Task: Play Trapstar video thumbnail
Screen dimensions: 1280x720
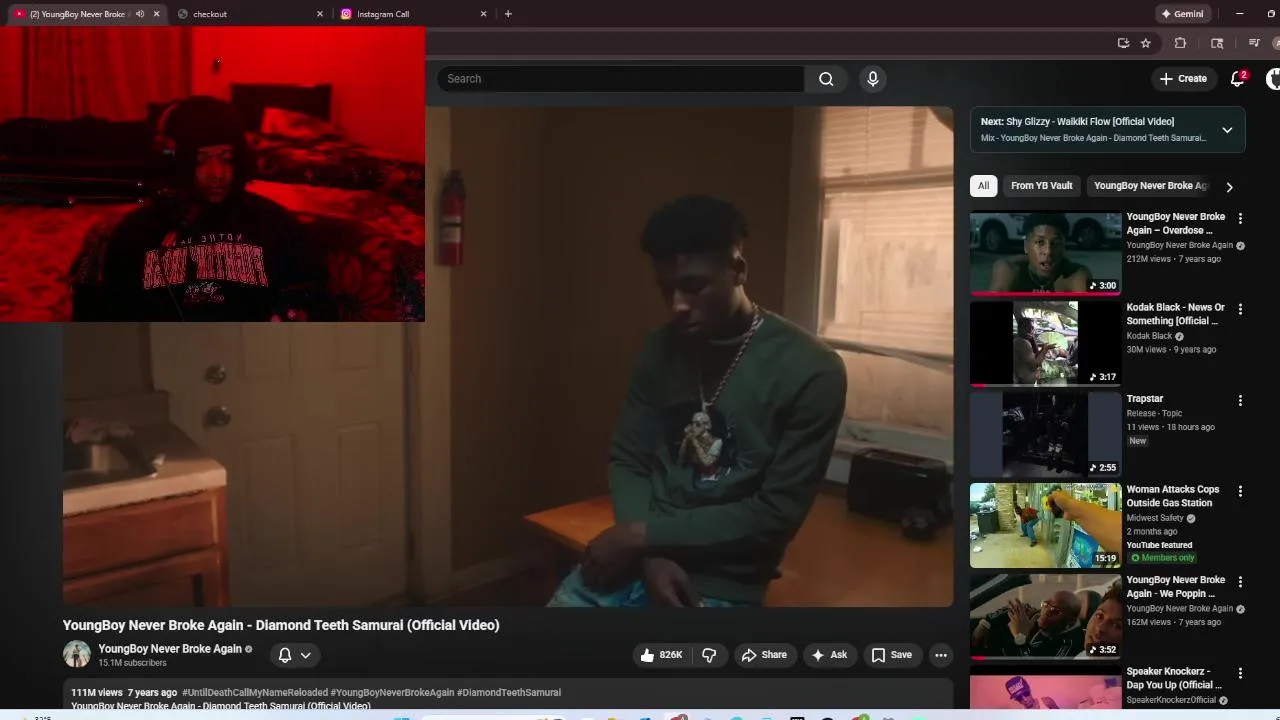Action: tap(1045, 435)
